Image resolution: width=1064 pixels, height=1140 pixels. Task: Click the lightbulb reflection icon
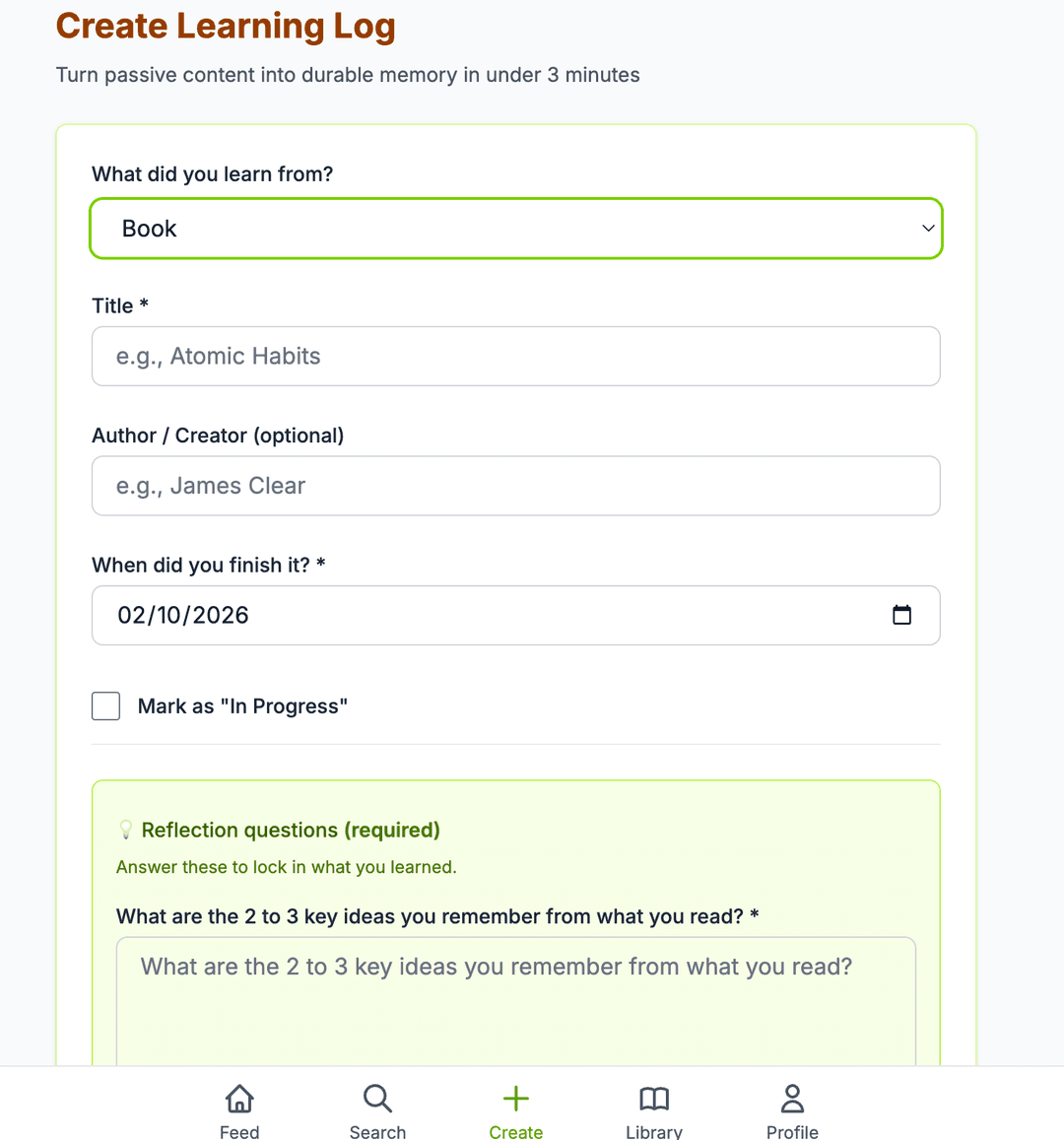(124, 829)
